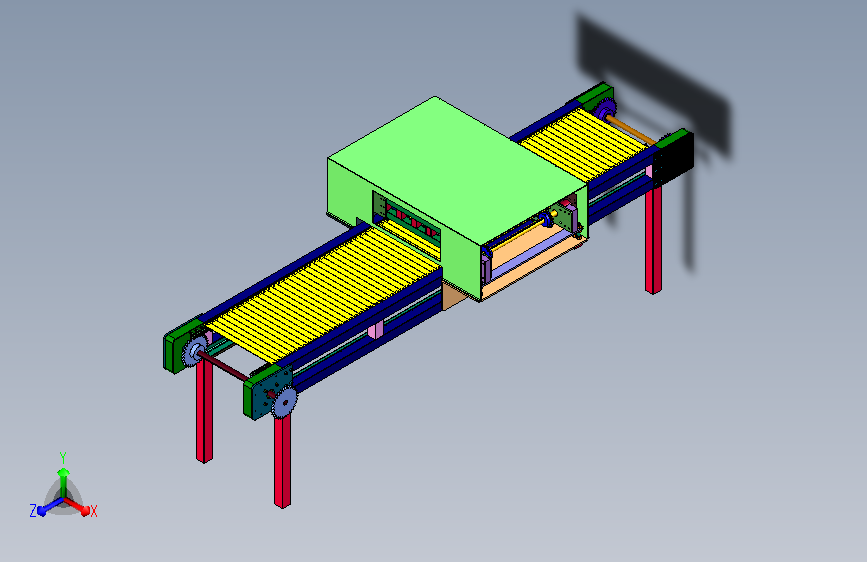
Task: Select the rear yellow roller bed behind the housing
Action: tap(585, 143)
